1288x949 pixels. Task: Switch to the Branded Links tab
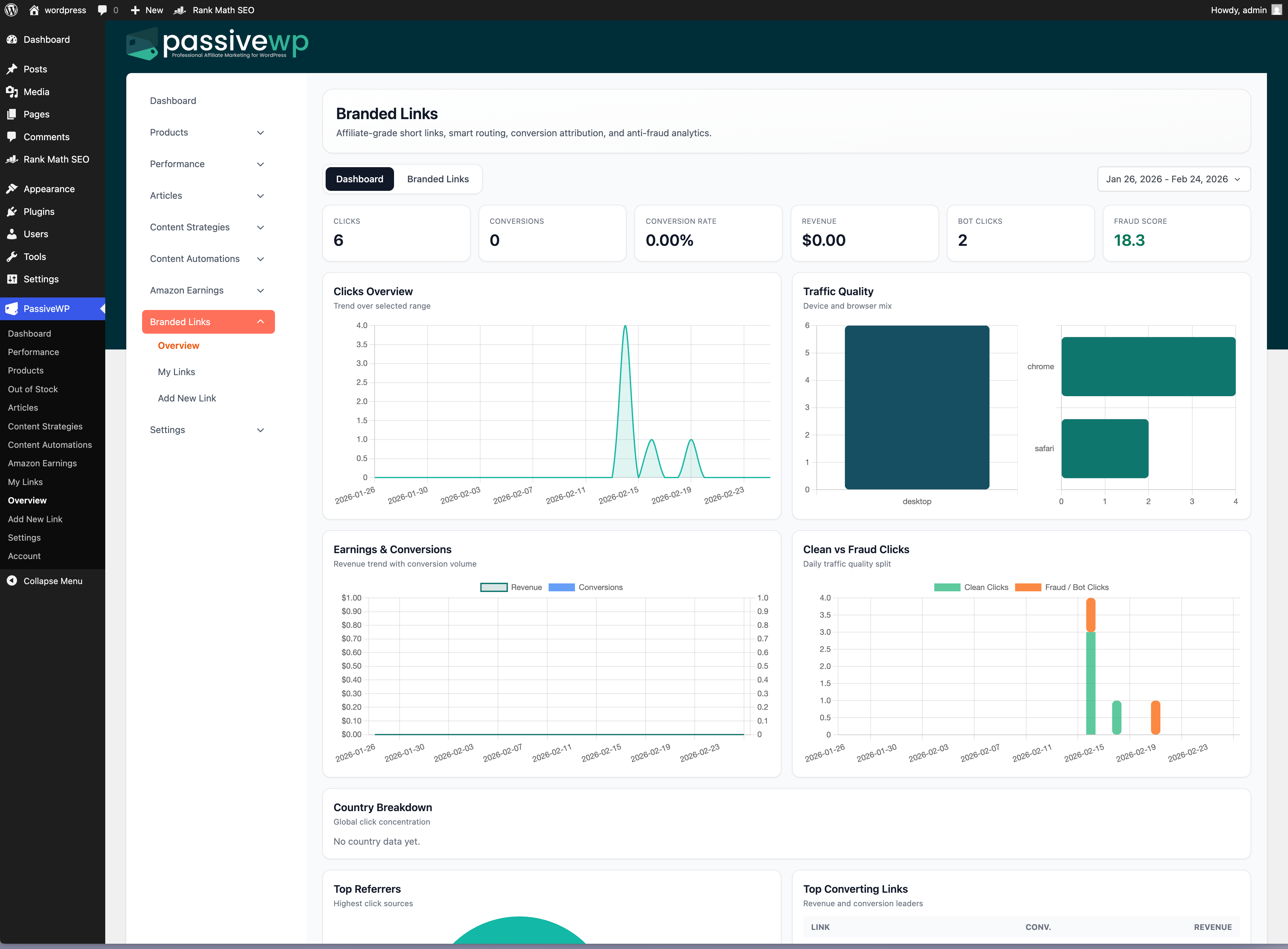pyautogui.click(x=437, y=179)
